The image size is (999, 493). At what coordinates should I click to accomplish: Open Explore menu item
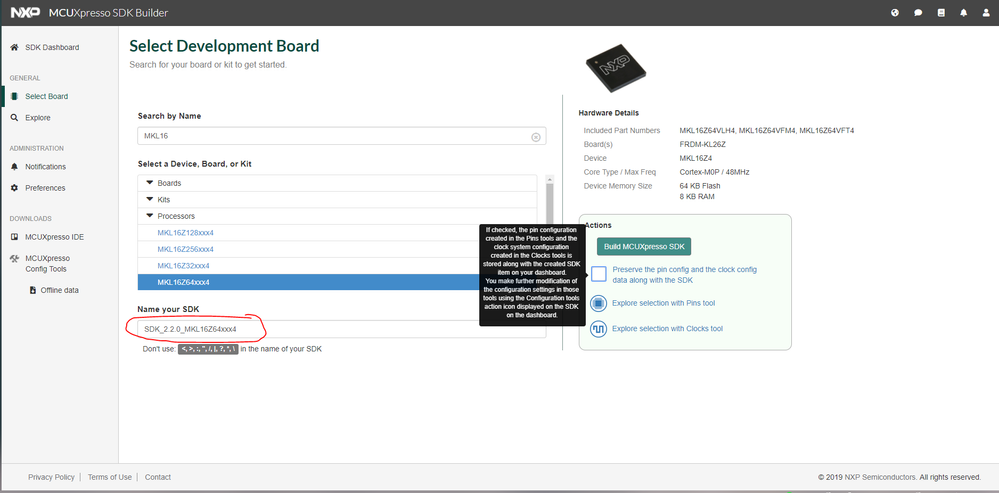[38, 118]
